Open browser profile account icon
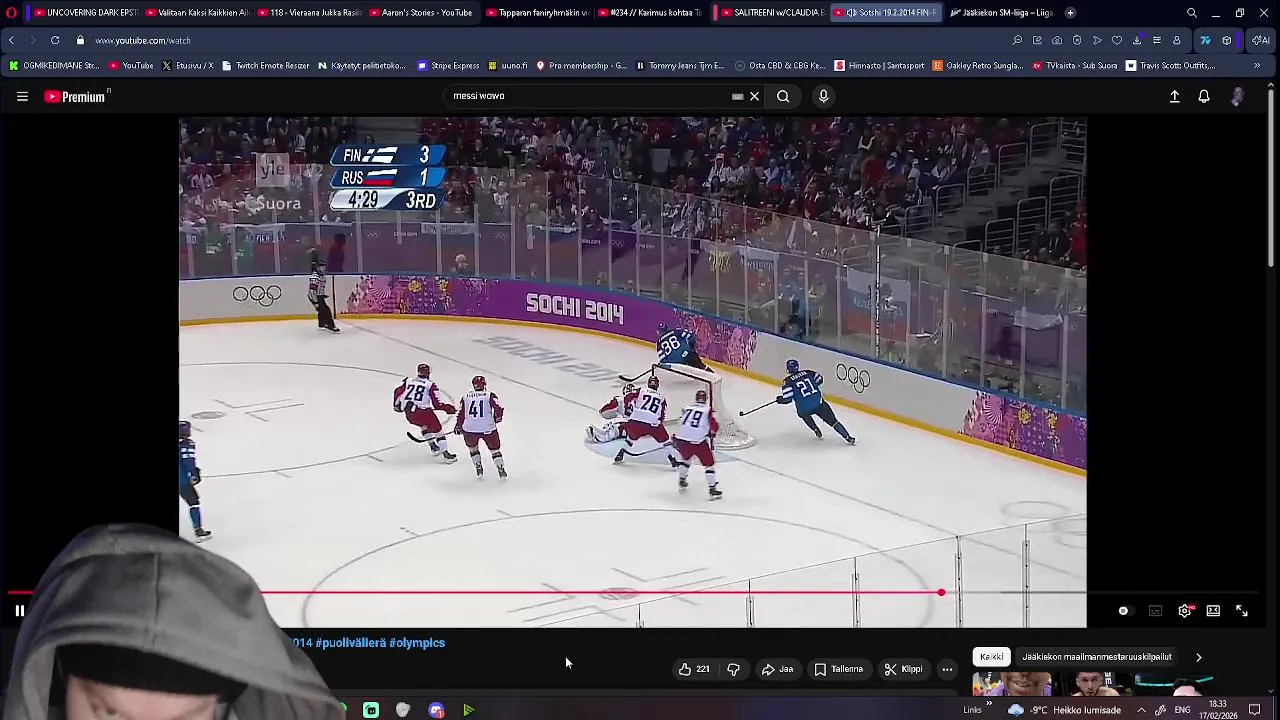 (1177, 40)
